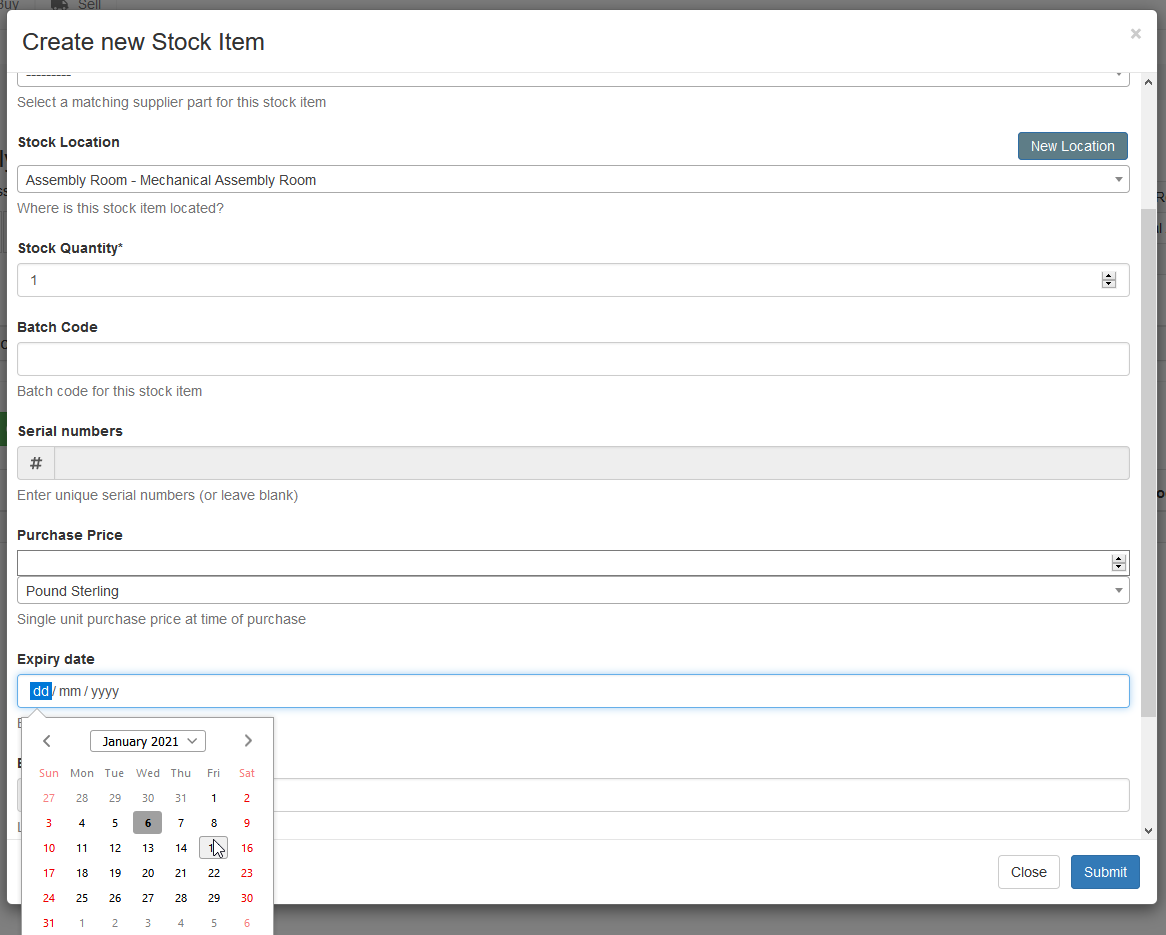Open the Pound Sterling currency dropdown
The image size is (1166, 935).
1118,591
